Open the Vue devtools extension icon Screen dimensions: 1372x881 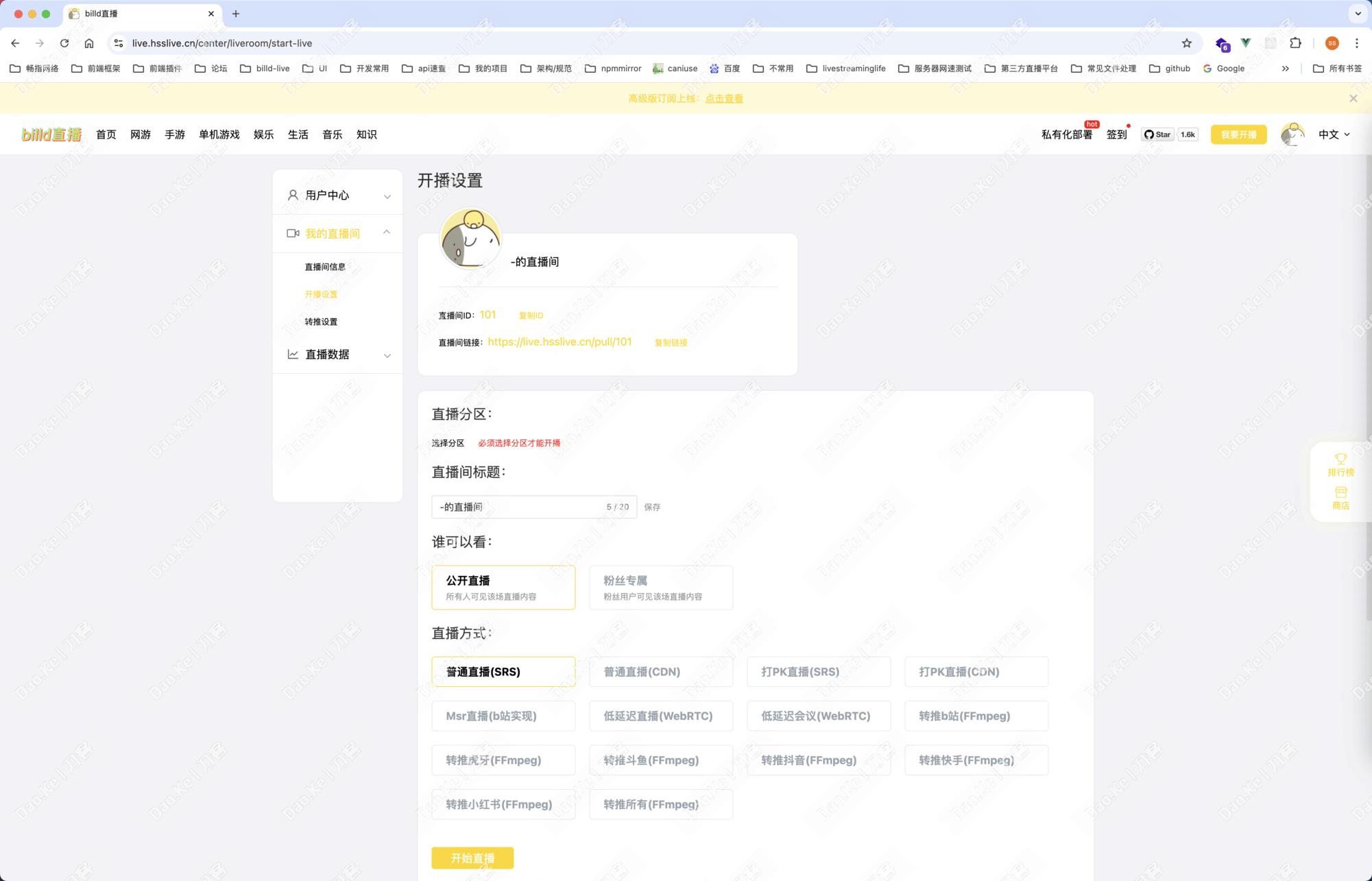coord(1245,43)
